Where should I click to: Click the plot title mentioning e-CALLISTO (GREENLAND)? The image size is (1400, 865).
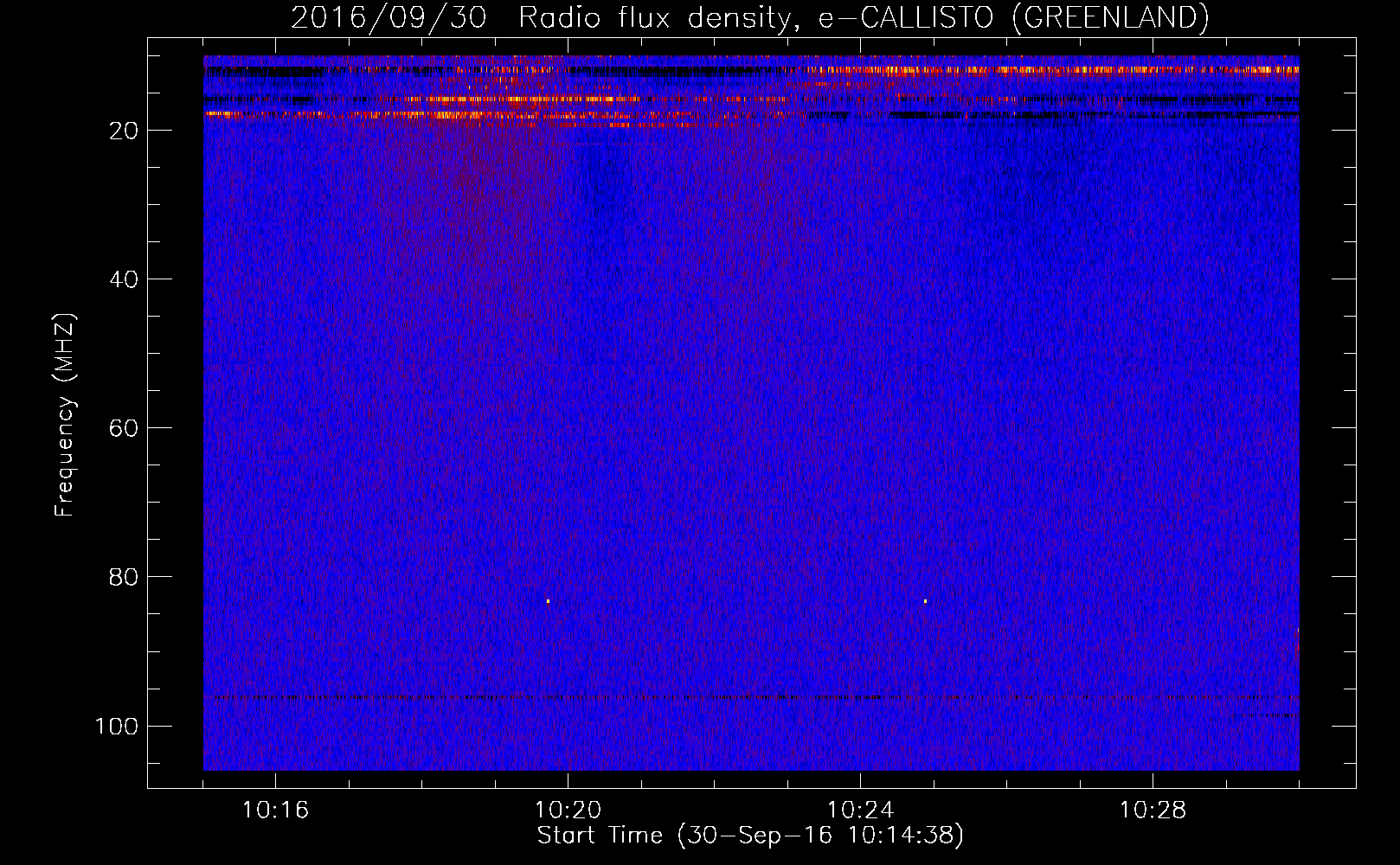(x=749, y=17)
